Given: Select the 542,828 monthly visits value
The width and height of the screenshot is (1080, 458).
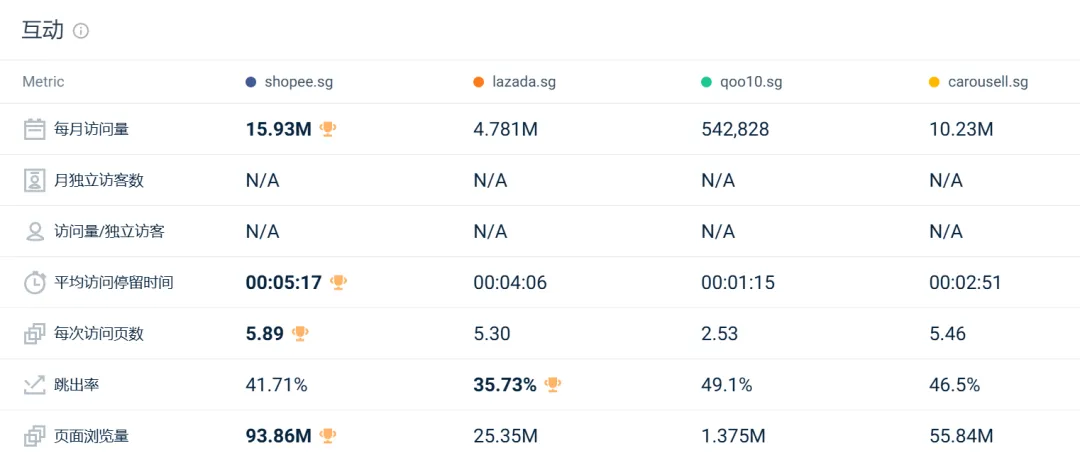Looking at the screenshot, I should [x=736, y=129].
